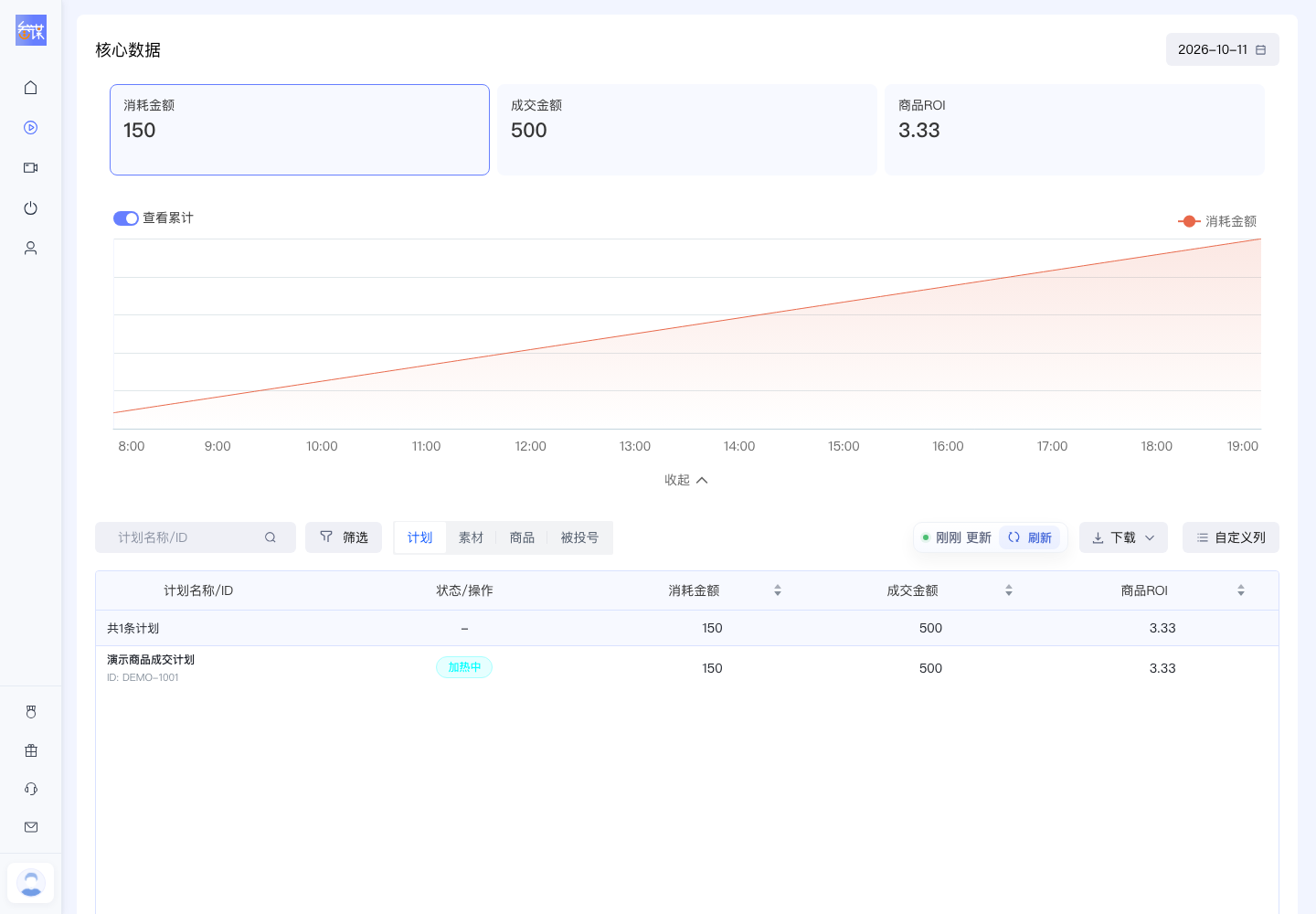Sort the 成交金额 column with its arrows
This screenshot has height=914, width=1316.
1009,590
